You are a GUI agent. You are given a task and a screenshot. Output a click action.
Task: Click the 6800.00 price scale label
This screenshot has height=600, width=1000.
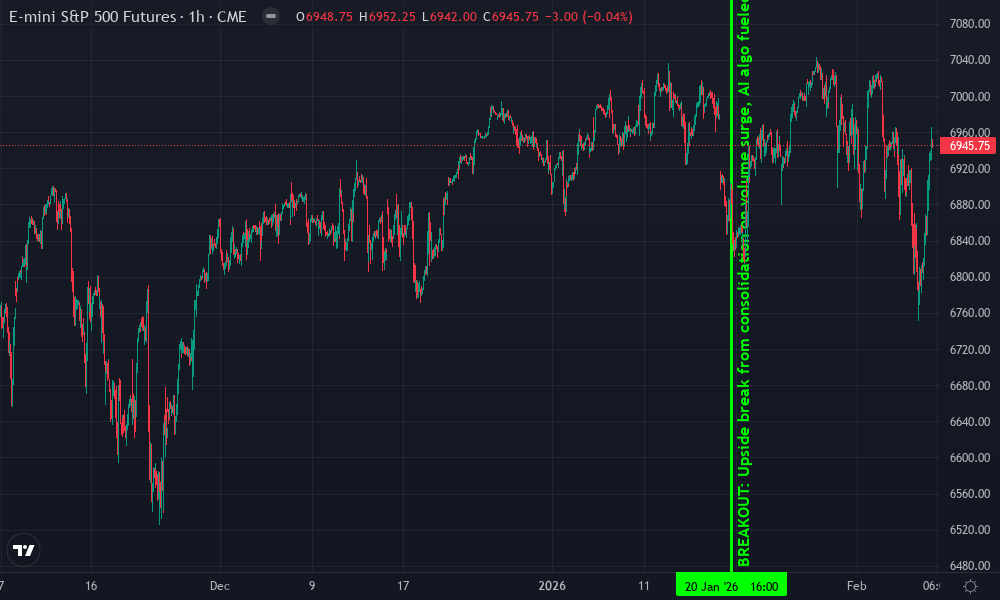969,277
